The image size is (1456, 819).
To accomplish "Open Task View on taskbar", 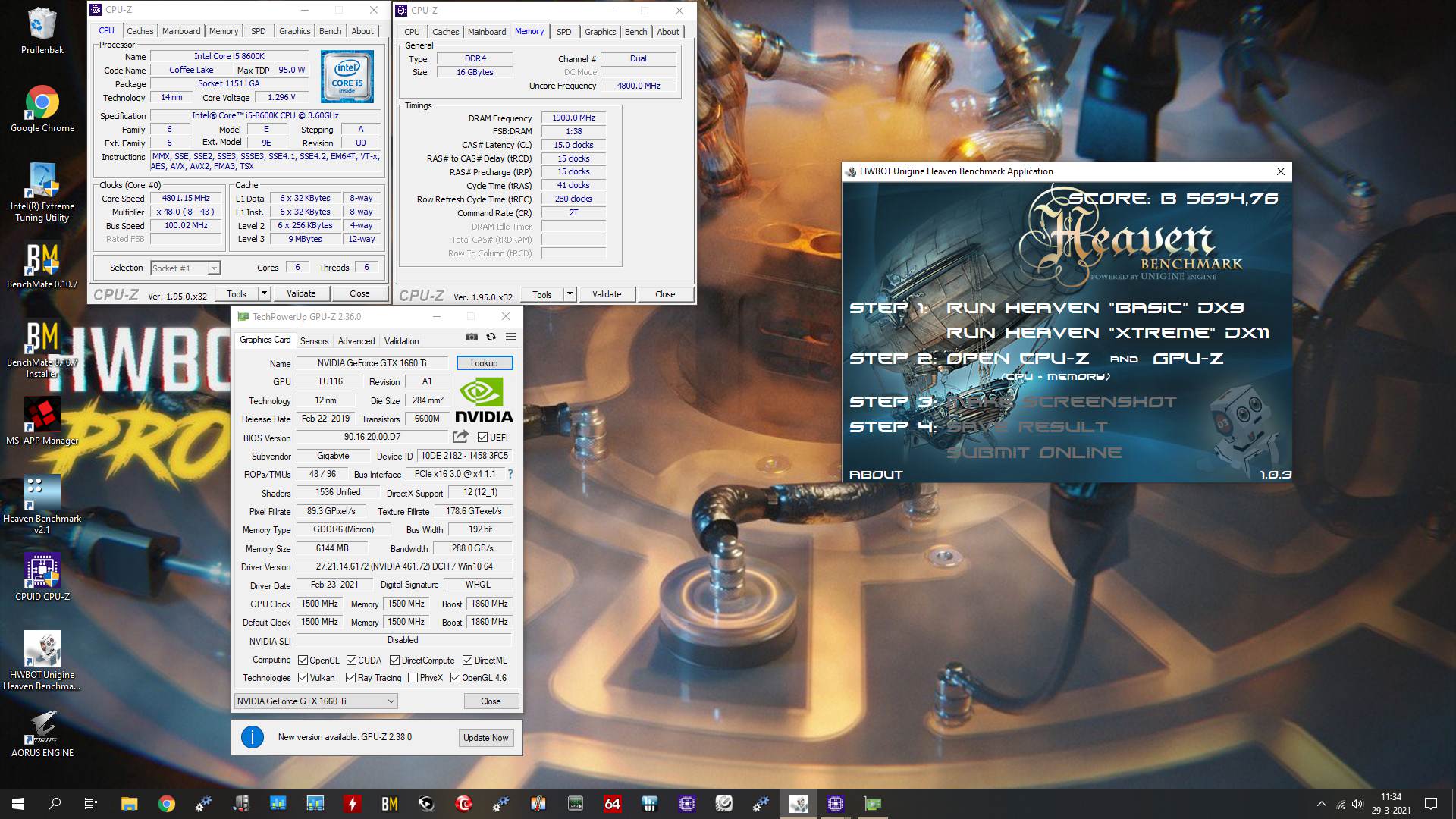I will (91, 804).
